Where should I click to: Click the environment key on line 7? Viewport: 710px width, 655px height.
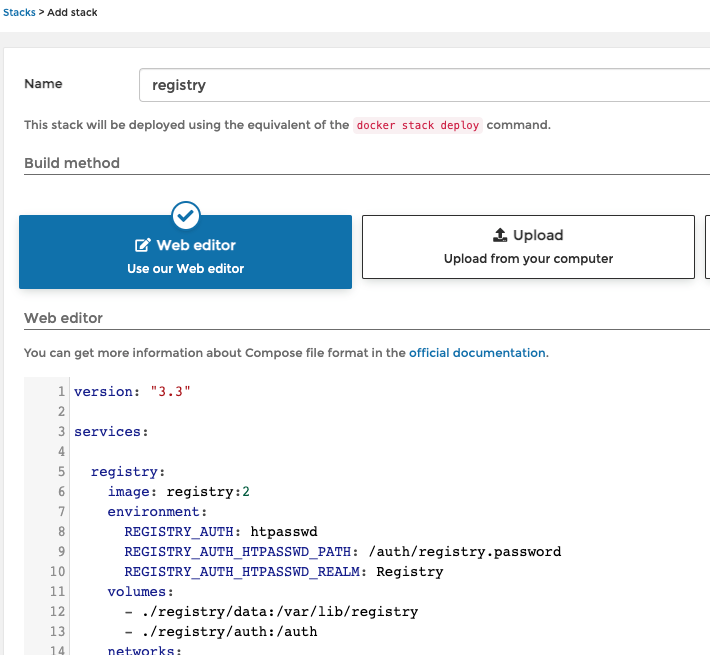(x=154, y=512)
